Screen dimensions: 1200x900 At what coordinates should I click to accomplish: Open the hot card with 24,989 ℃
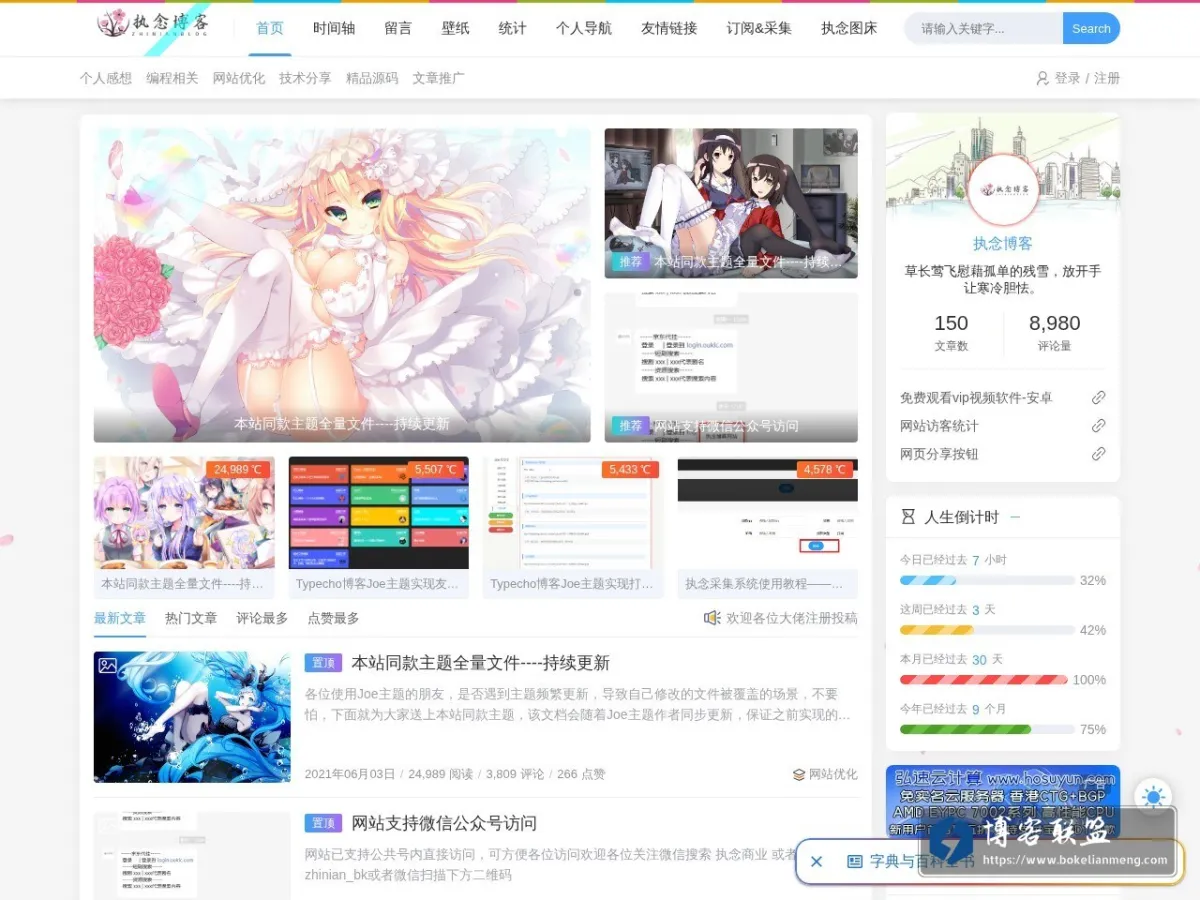pyautogui.click(x=184, y=527)
